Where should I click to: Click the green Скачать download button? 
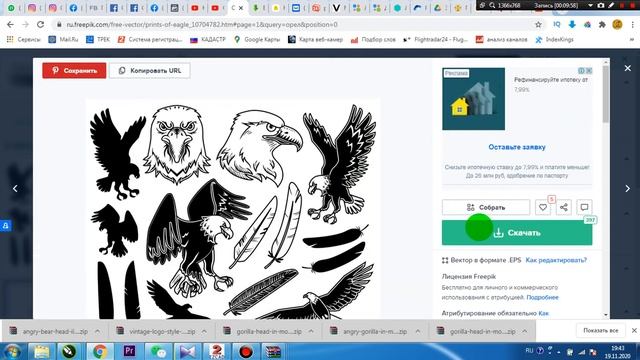517,233
